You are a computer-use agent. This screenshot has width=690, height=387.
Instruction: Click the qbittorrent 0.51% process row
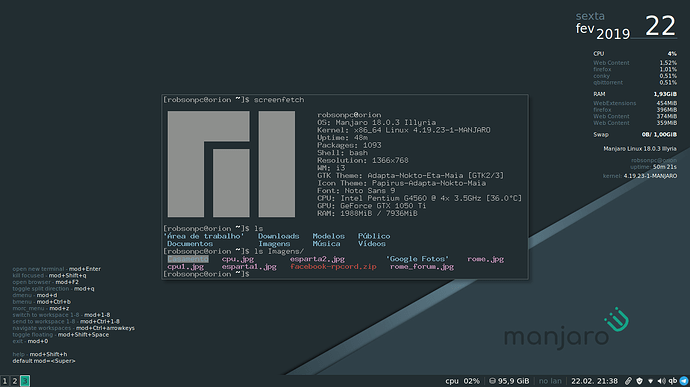coord(635,82)
